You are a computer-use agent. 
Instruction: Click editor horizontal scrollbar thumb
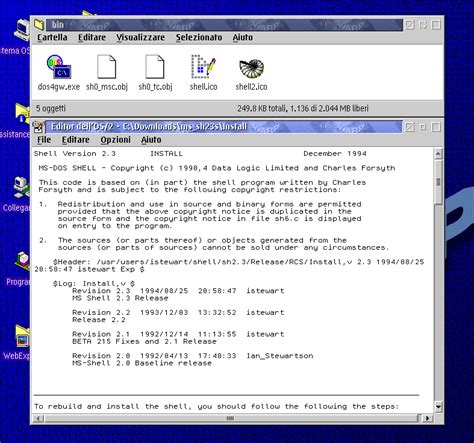231,418
